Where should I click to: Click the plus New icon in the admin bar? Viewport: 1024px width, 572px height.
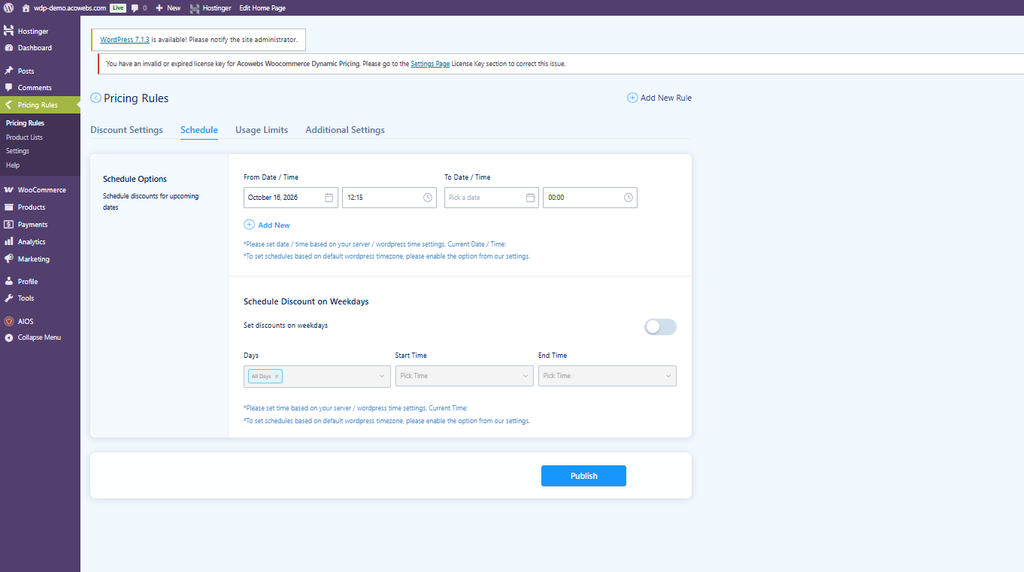pyautogui.click(x=159, y=8)
